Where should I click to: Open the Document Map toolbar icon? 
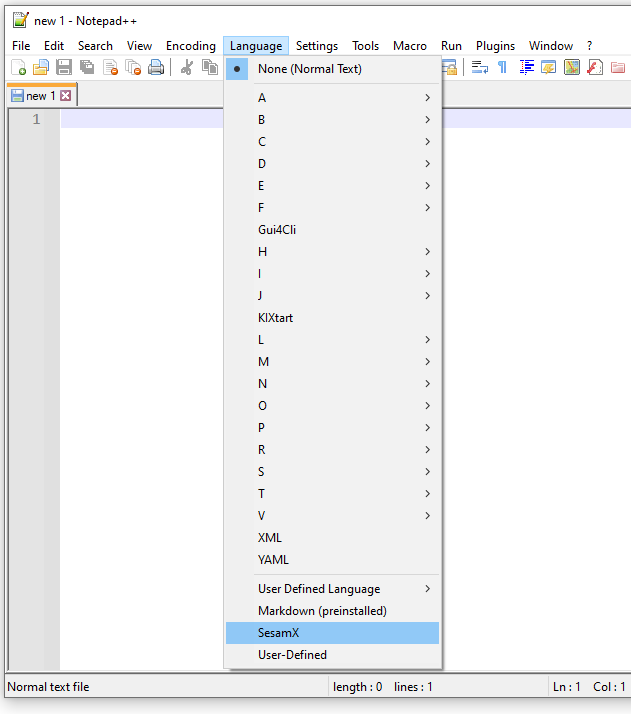[x=572, y=67]
